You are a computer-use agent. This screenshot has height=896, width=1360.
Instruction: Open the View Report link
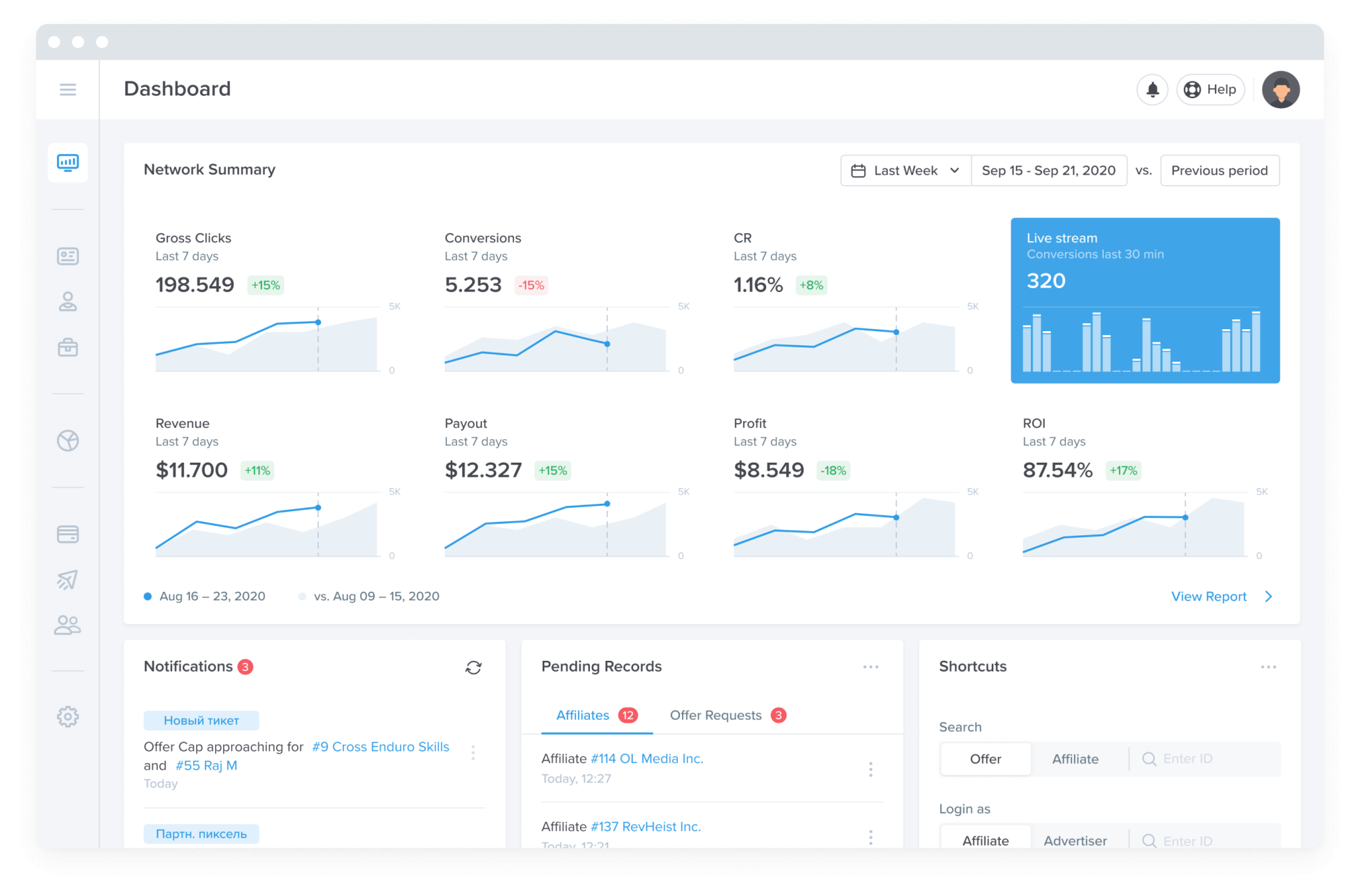coord(1208,596)
